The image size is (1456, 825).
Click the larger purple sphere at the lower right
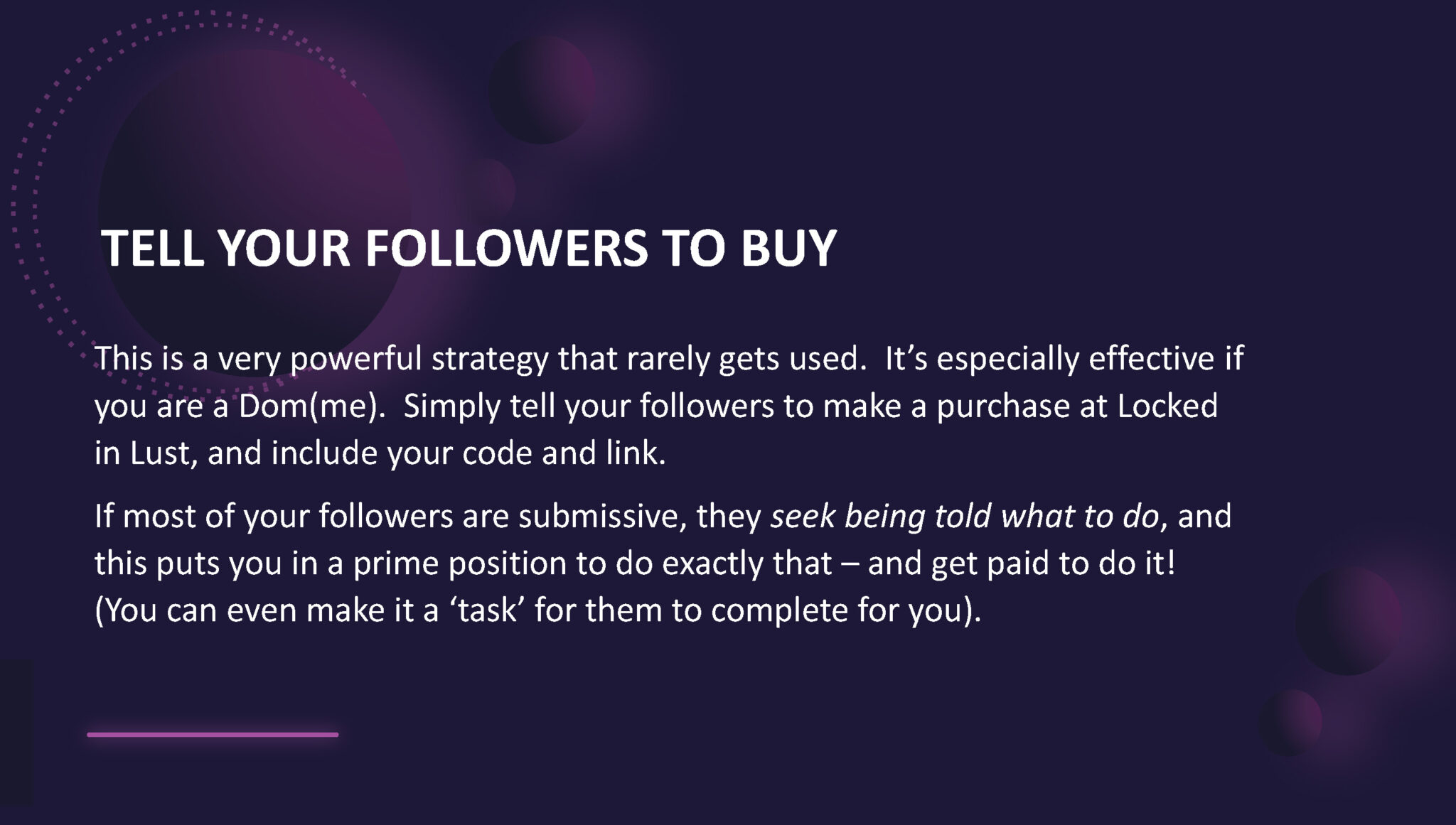point(1348,621)
